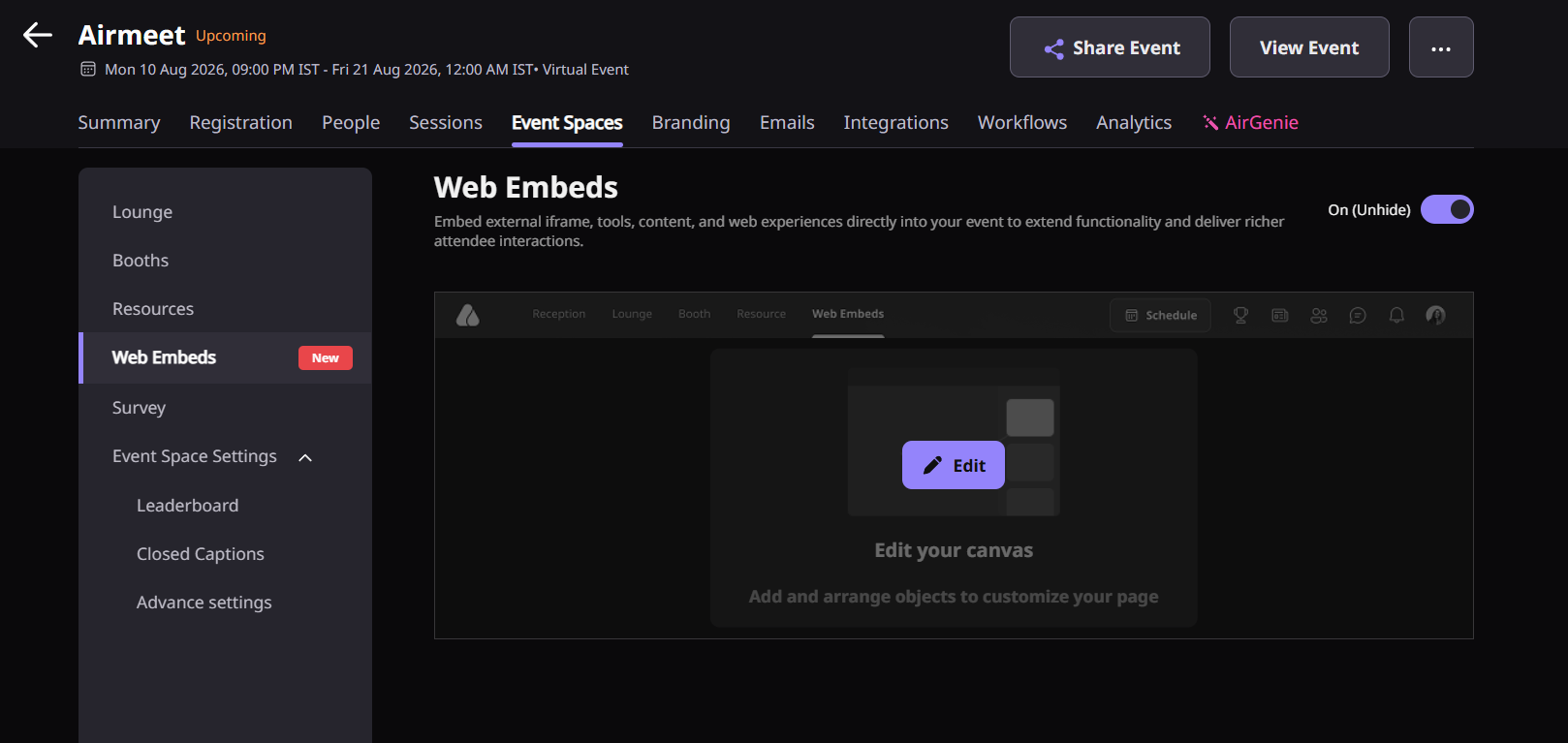Open Advance settings

tap(204, 603)
